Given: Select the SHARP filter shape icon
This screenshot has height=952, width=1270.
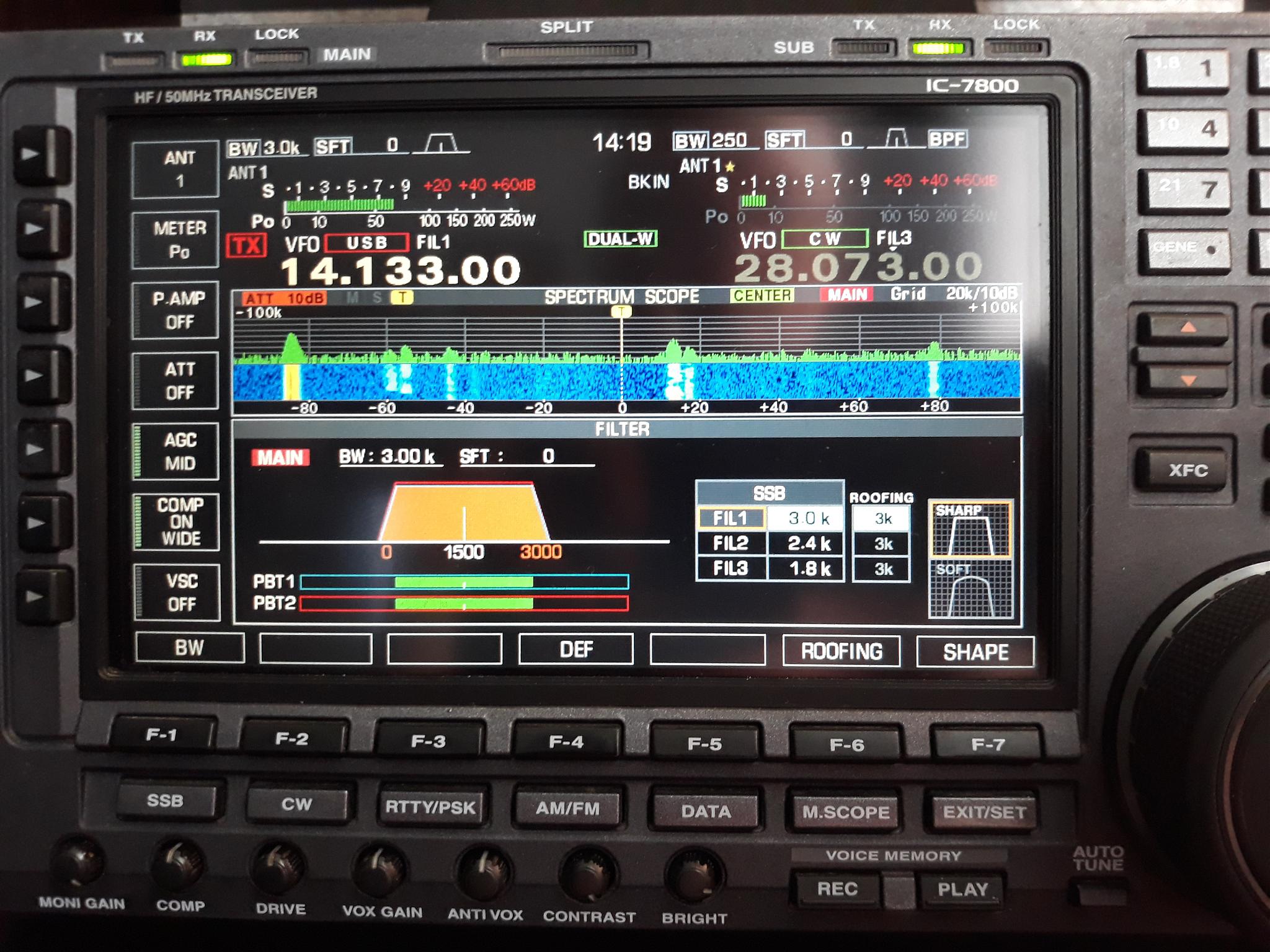Looking at the screenshot, I should click(970, 529).
